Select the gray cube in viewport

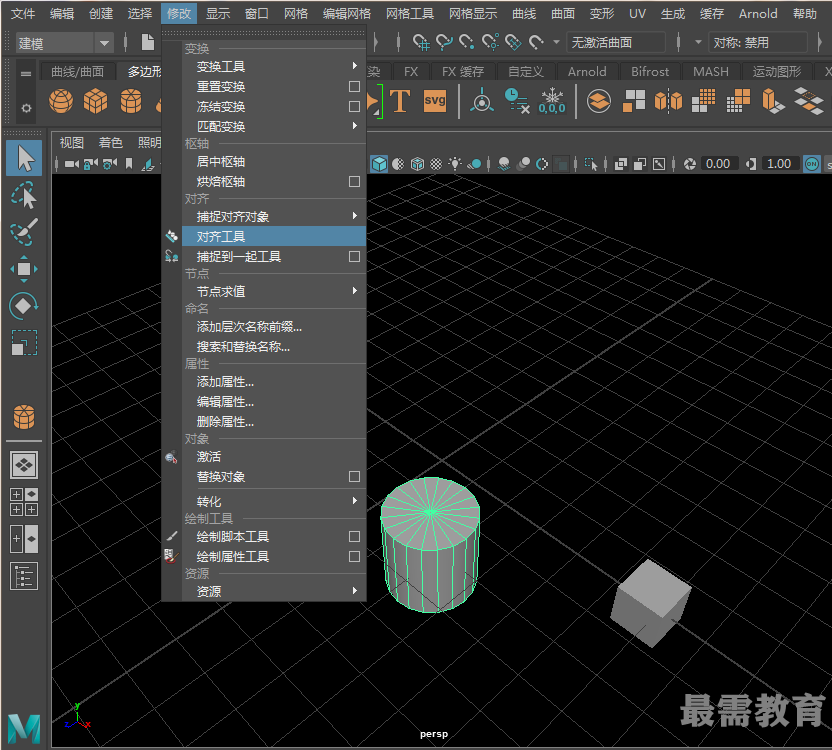[x=651, y=603]
